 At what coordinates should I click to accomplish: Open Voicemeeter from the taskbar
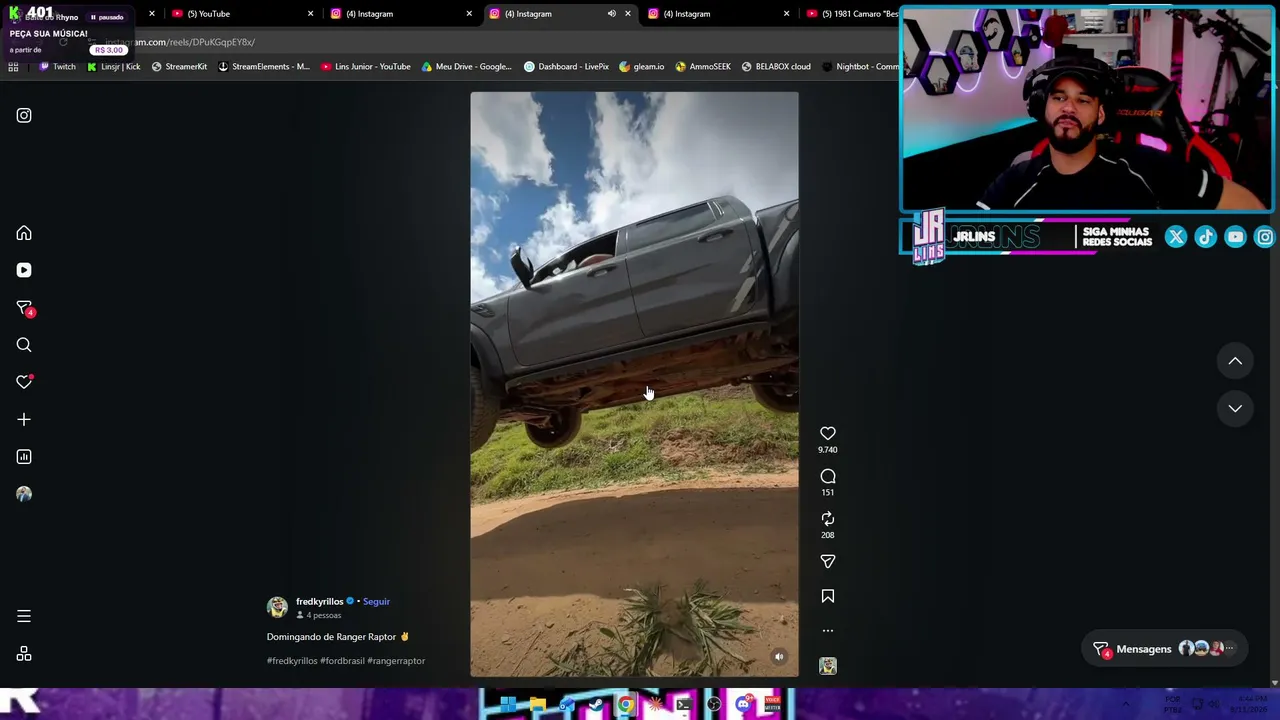[772, 705]
